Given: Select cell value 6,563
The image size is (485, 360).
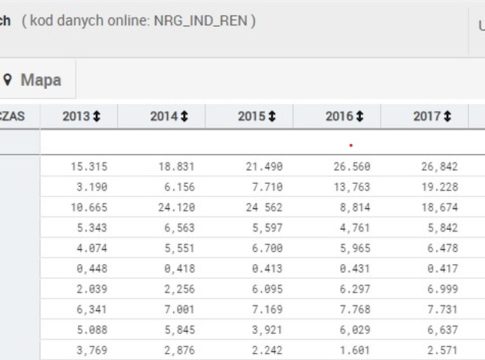Looking at the screenshot, I should (180, 228).
